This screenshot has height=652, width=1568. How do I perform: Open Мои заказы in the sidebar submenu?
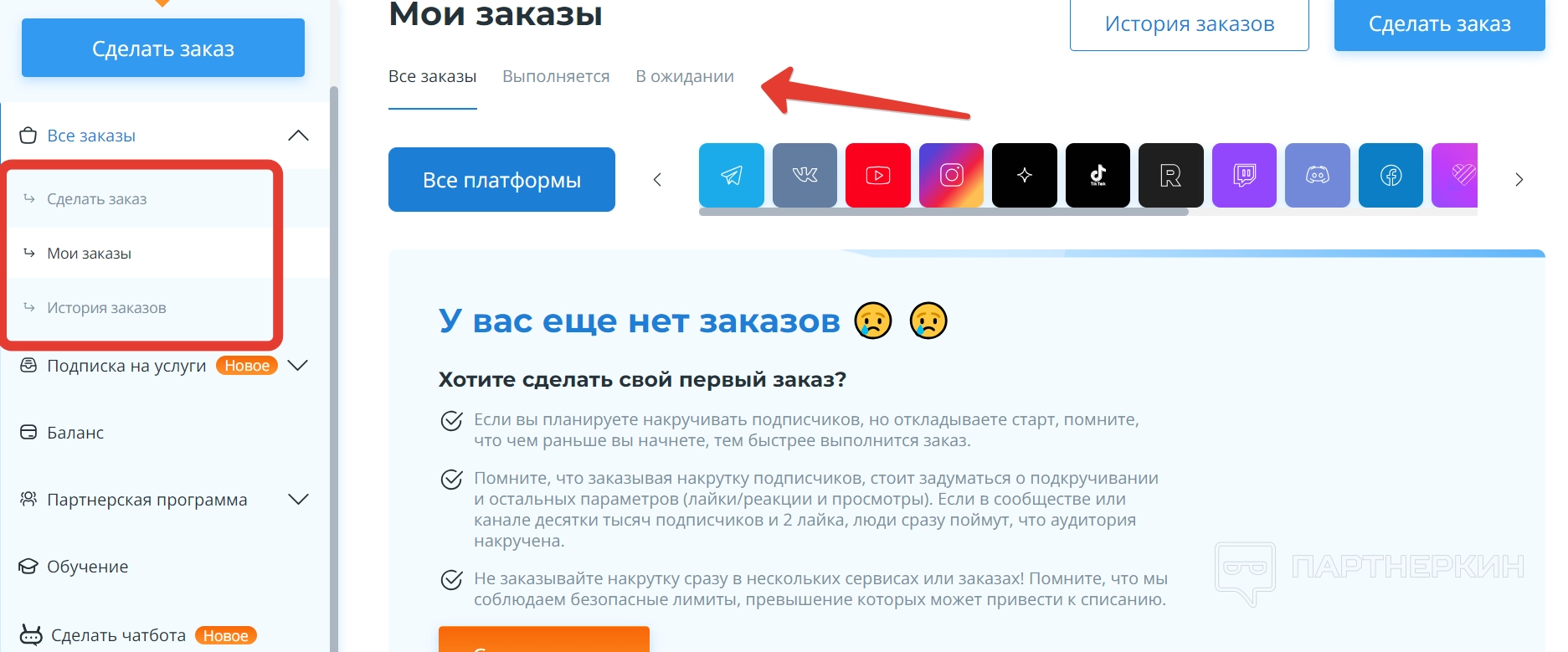89,254
